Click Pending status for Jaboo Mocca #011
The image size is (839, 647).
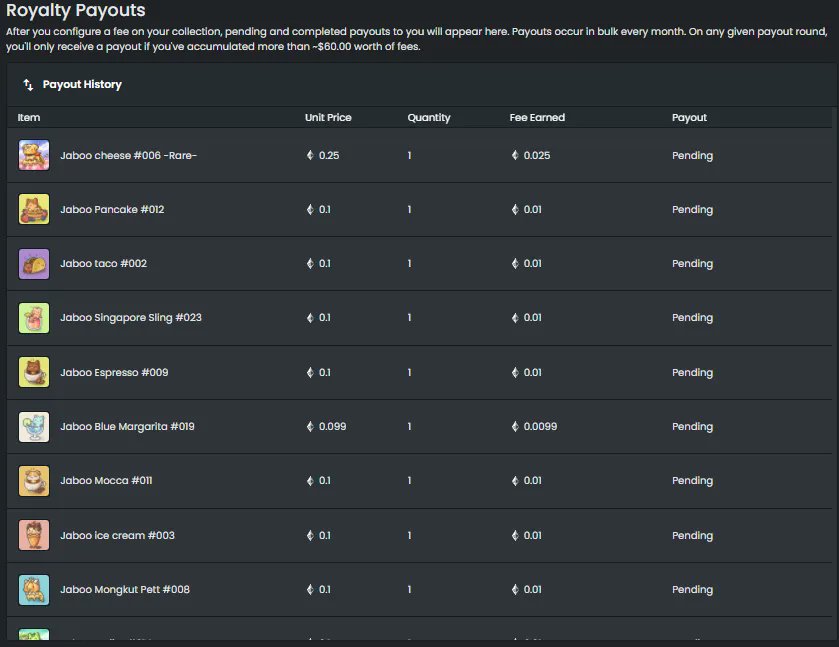692,481
